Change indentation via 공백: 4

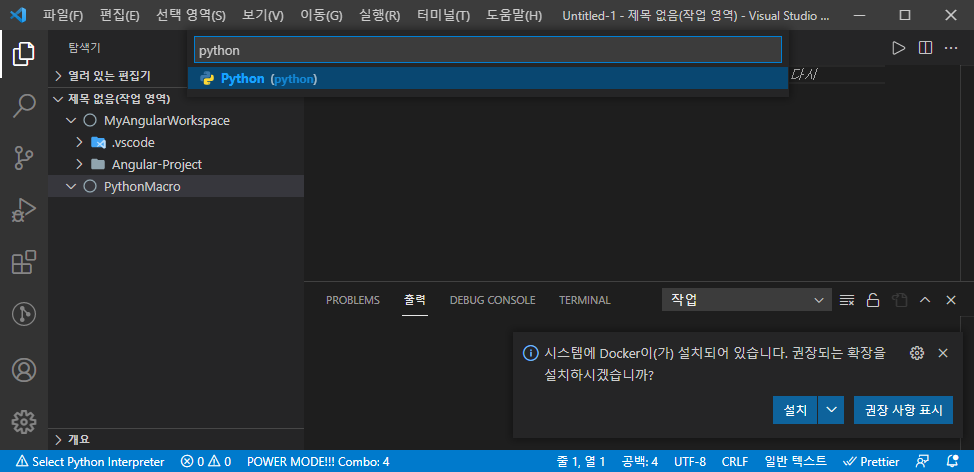coord(640,461)
